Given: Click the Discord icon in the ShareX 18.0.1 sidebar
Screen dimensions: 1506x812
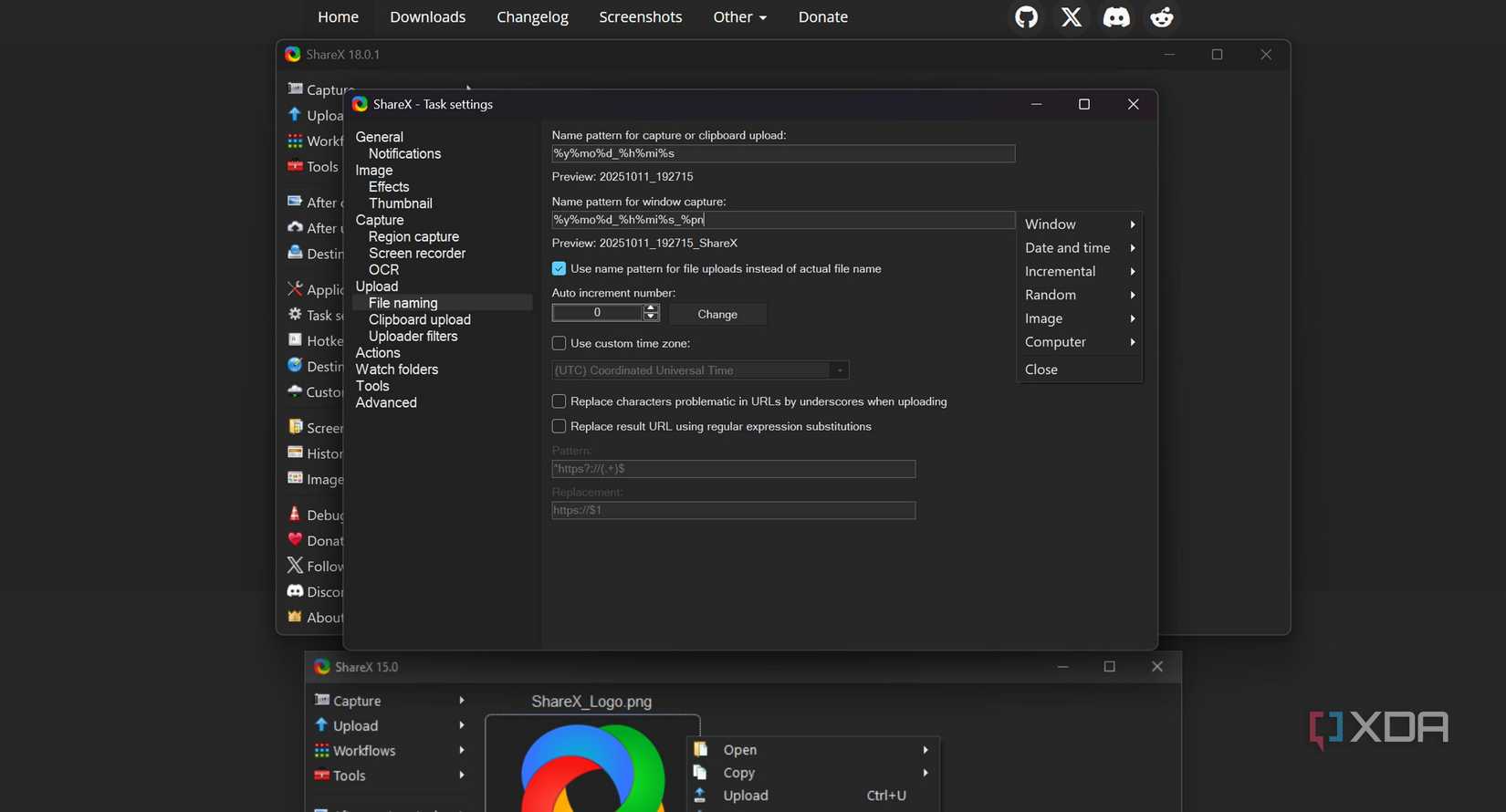Looking at the screenshot, I should coord(295,591).
